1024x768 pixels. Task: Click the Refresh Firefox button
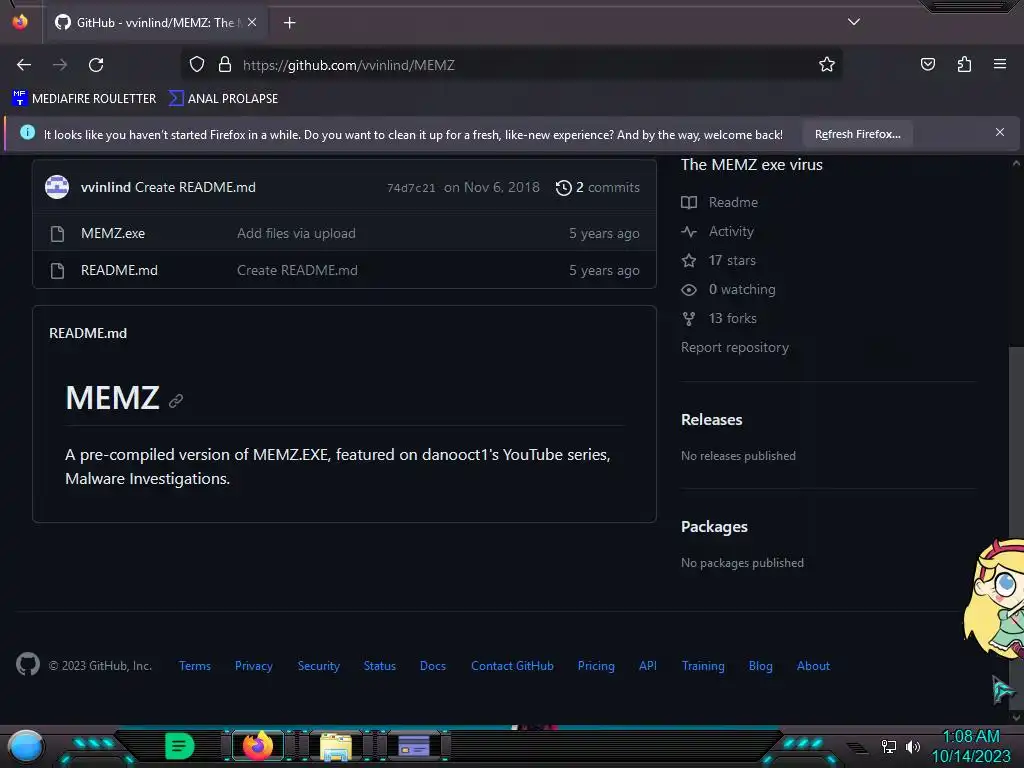[857, 134]
